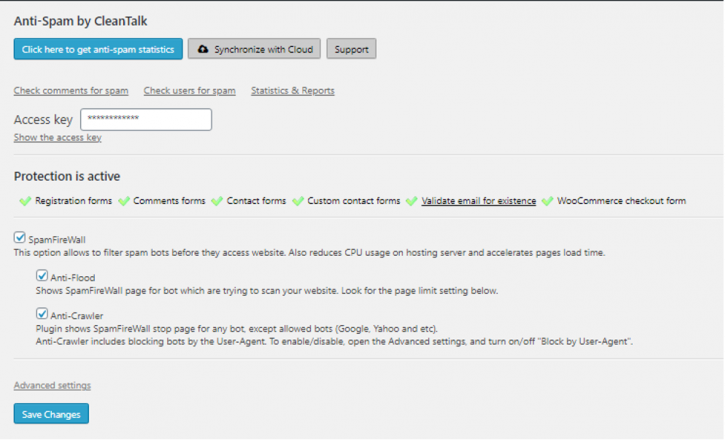Toggle the Anti-Flood checkbox
Screen dimensions: 725x440
coord(42,276)
